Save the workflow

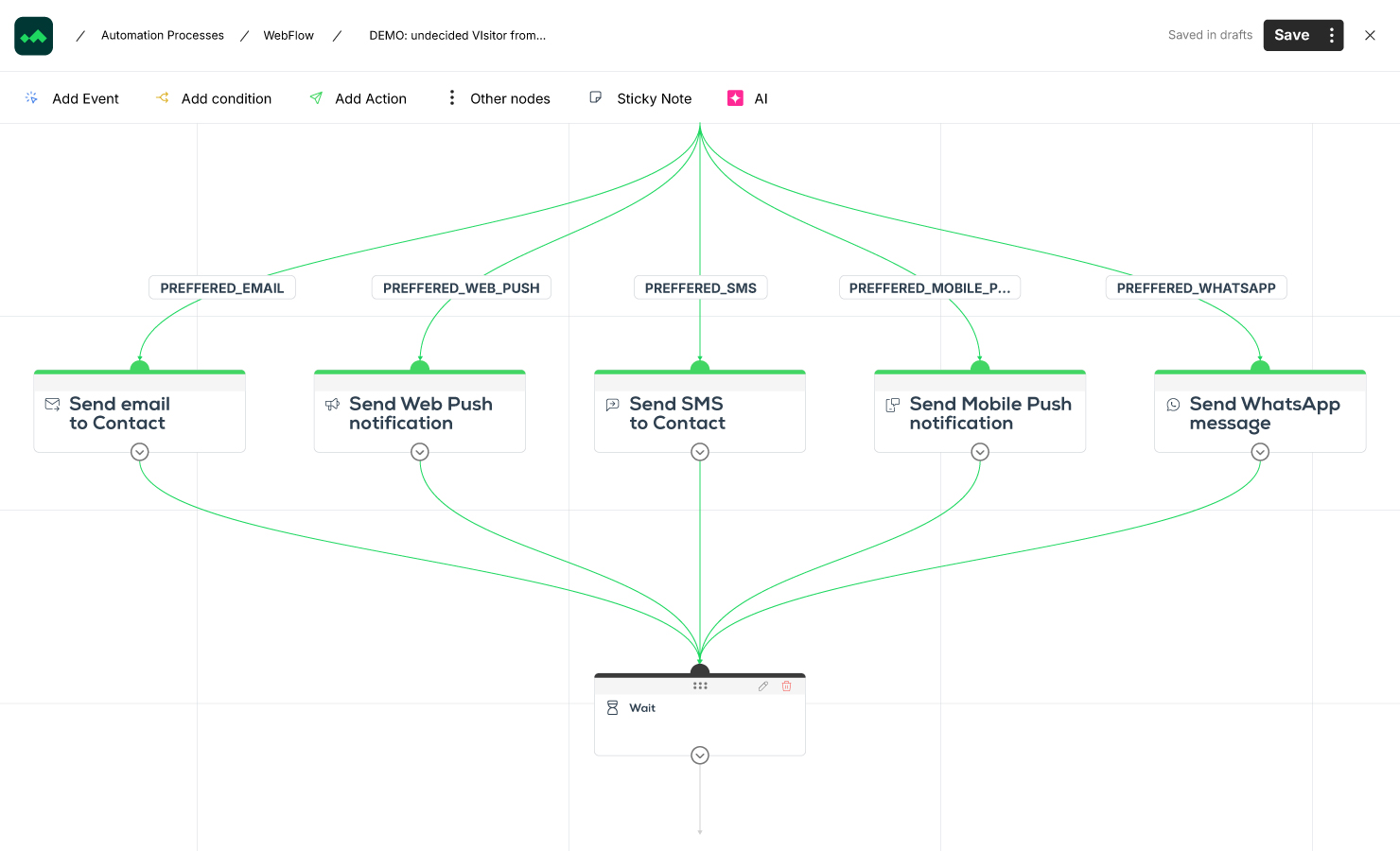(1291, 35)
